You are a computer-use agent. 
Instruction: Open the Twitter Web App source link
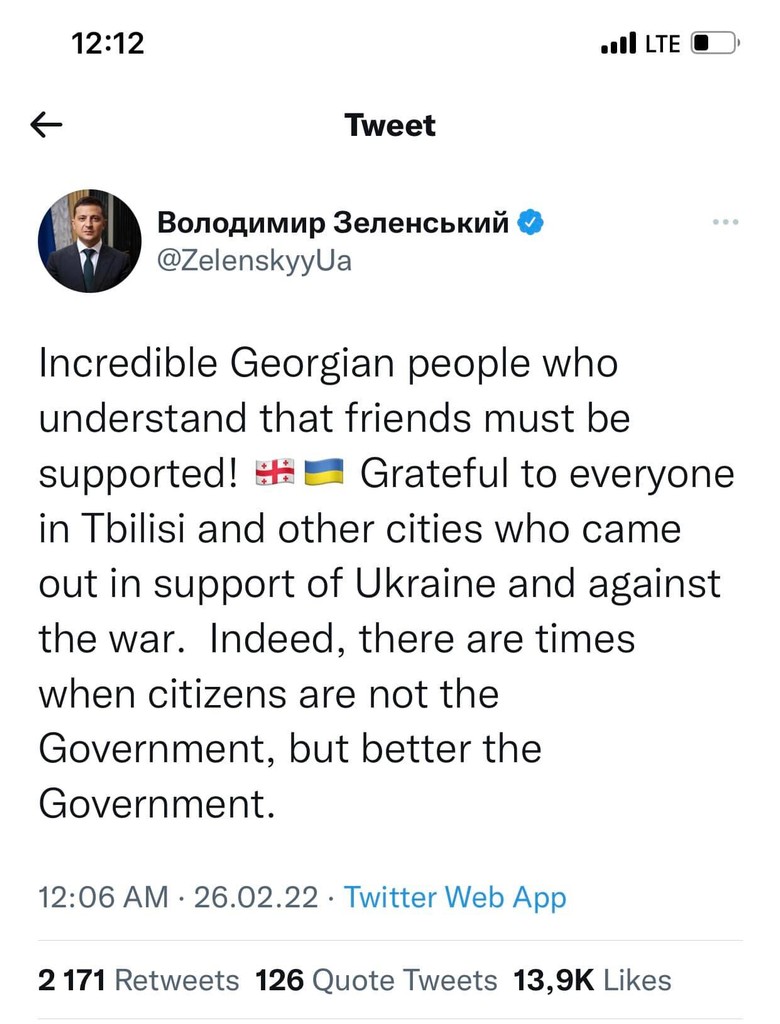tap(455, 897)
